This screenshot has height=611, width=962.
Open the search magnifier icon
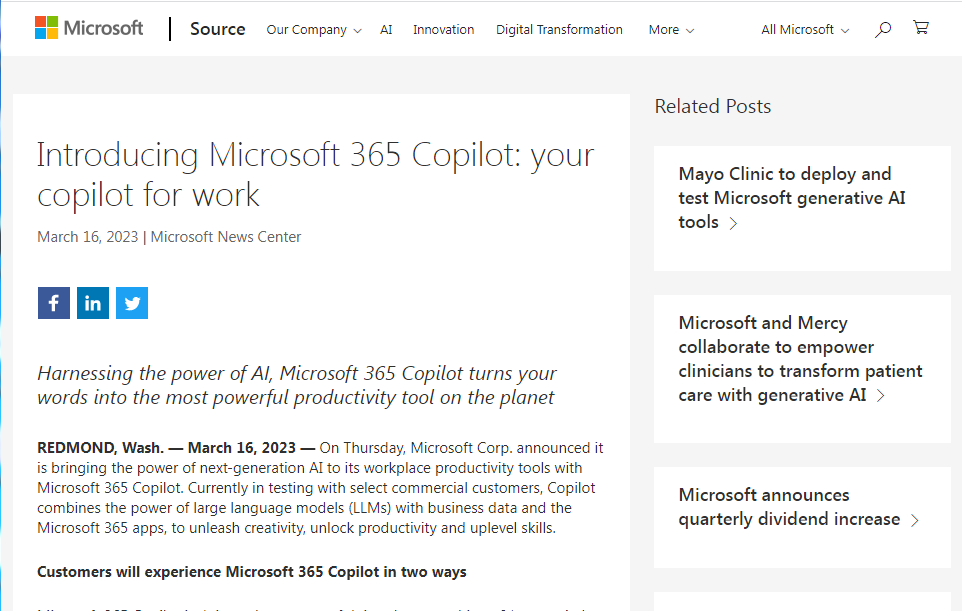(882, 30)
